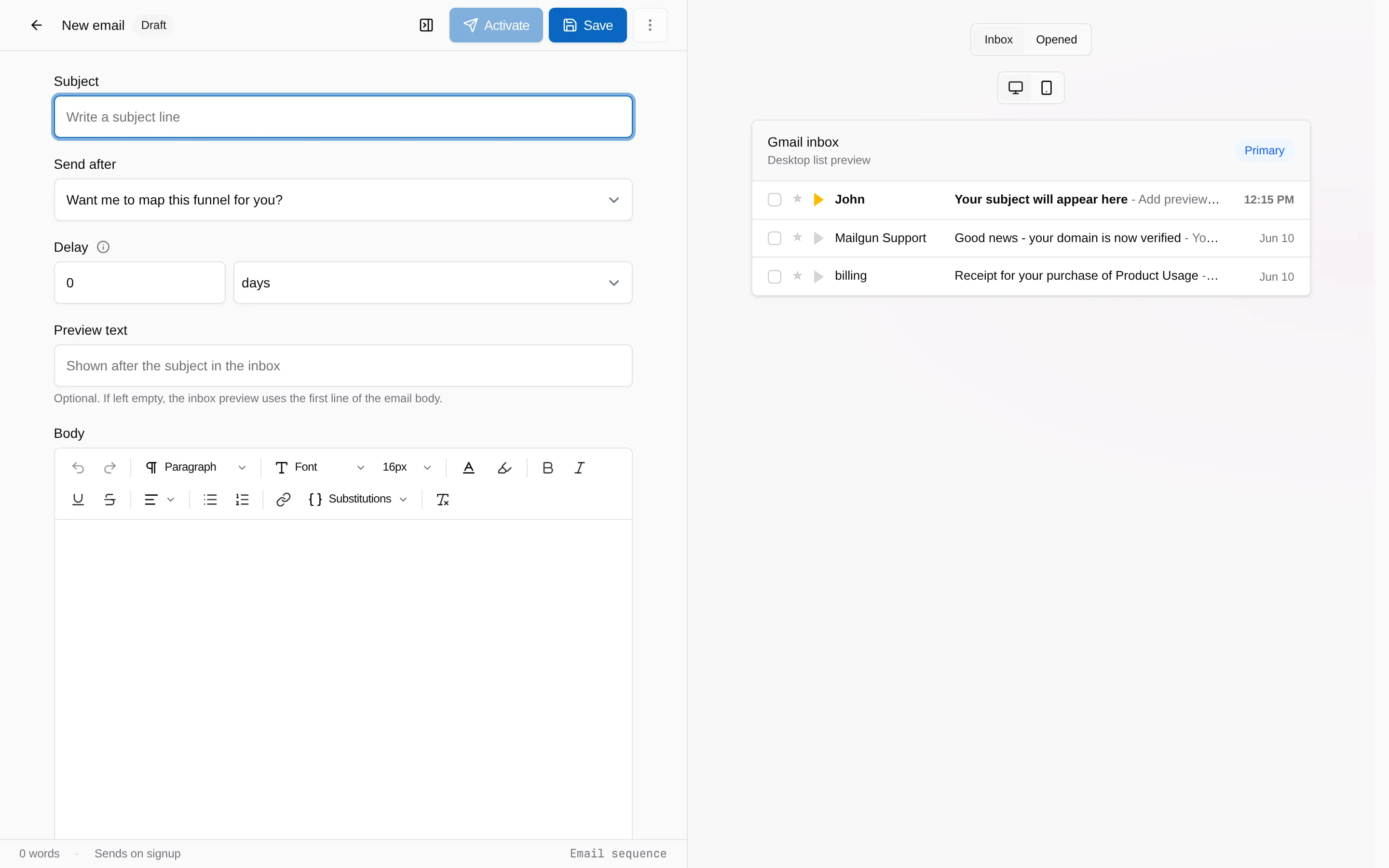Star the John email row

point(797,199)
